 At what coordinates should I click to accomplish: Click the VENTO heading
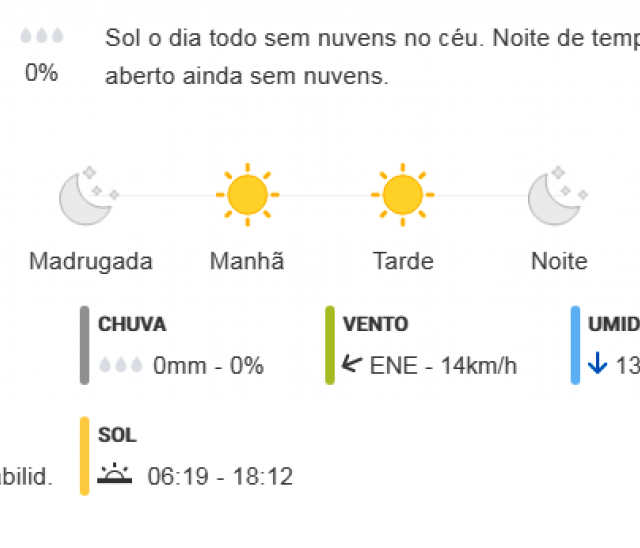376,324
